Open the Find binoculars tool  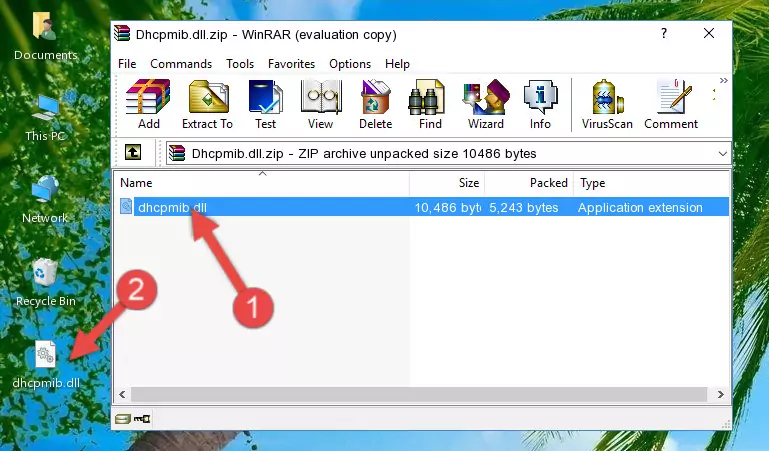[x=430, y=104]
